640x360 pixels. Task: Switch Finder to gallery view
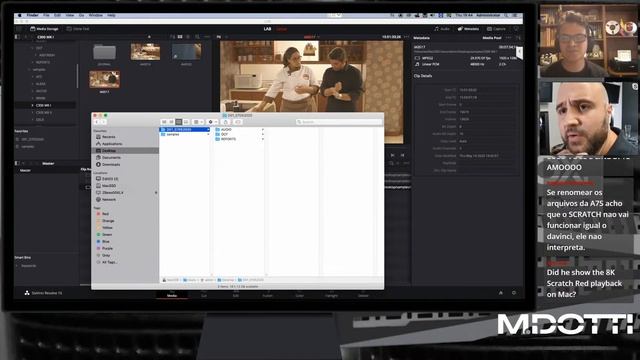pyautogui.click(x=186, y=122)
